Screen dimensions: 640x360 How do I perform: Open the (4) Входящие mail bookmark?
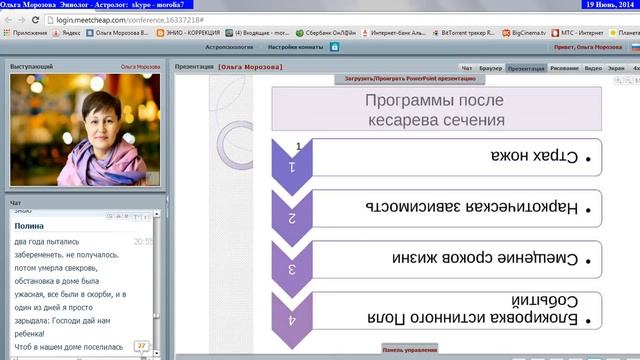coord(258,33)
